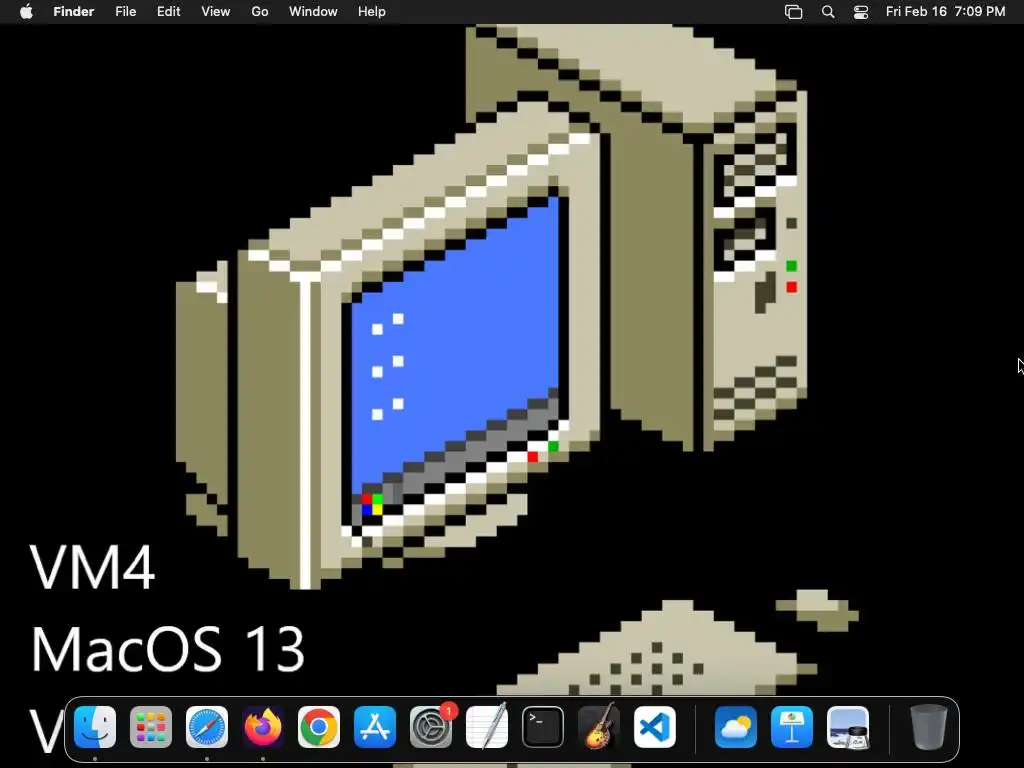Launch TextEdit from the Dock
1024x768 pixels.
click(487, 727)
